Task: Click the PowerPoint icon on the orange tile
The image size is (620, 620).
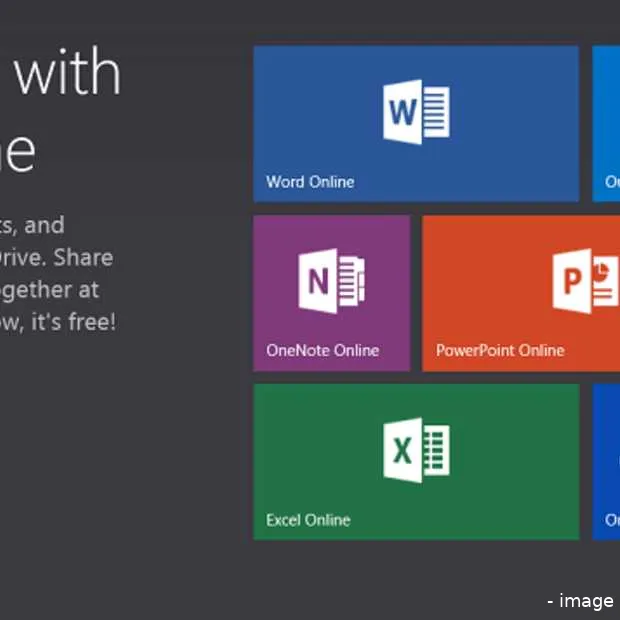Action: [586, 281]
